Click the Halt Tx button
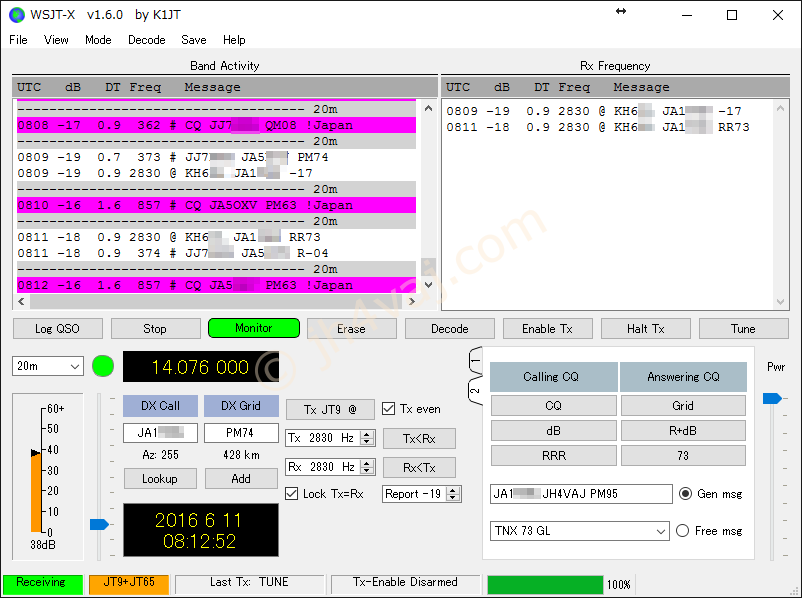Image resolution: width=802 pixels, height=598 pixels. coord(646,329)
